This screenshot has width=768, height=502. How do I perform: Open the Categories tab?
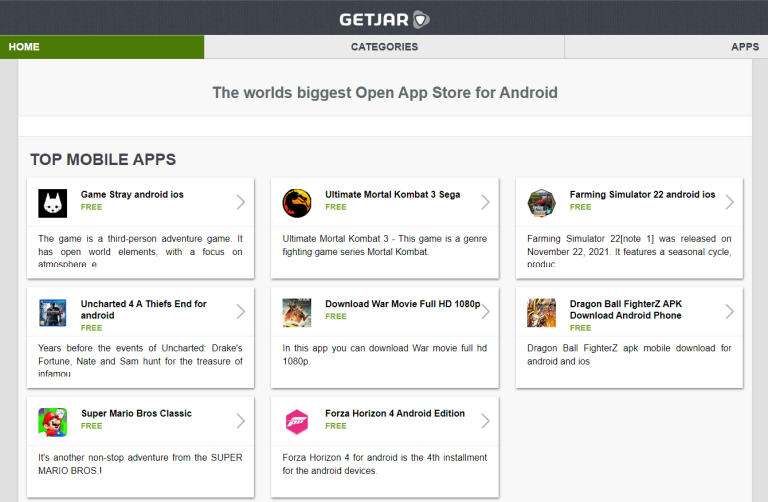tap(384, 47)
